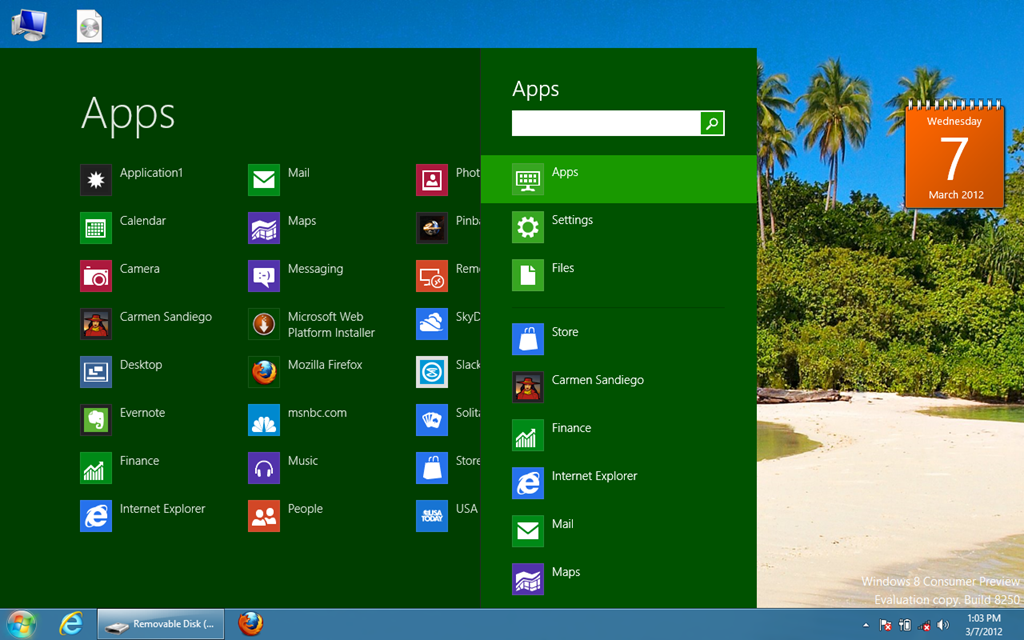Open msnbc.com app icon
The height and width of the screenshot is (640, 1024).
[264, 420]
